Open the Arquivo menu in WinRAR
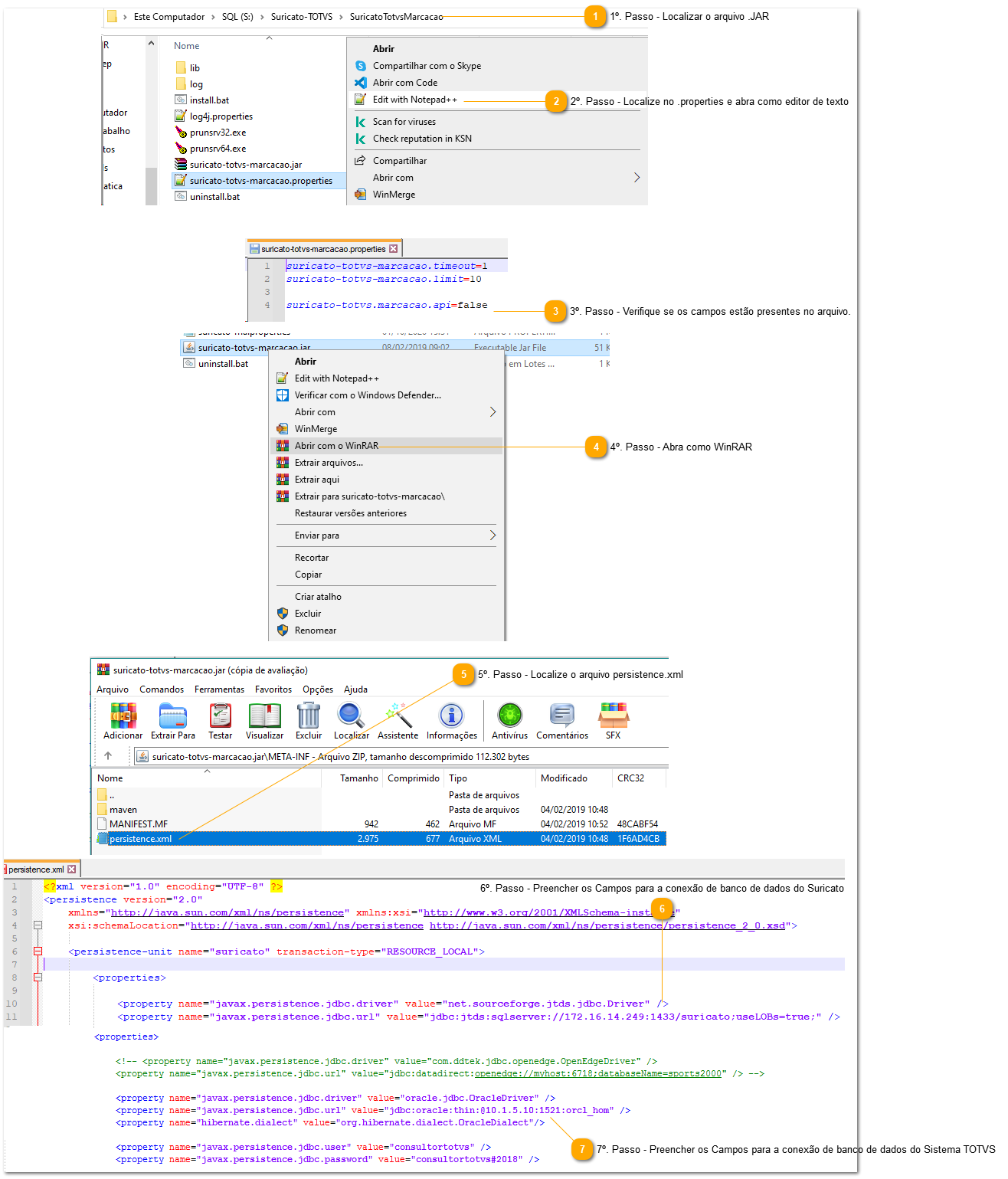Screen dimensions: 1008x1179 click(x=113, y=689)
